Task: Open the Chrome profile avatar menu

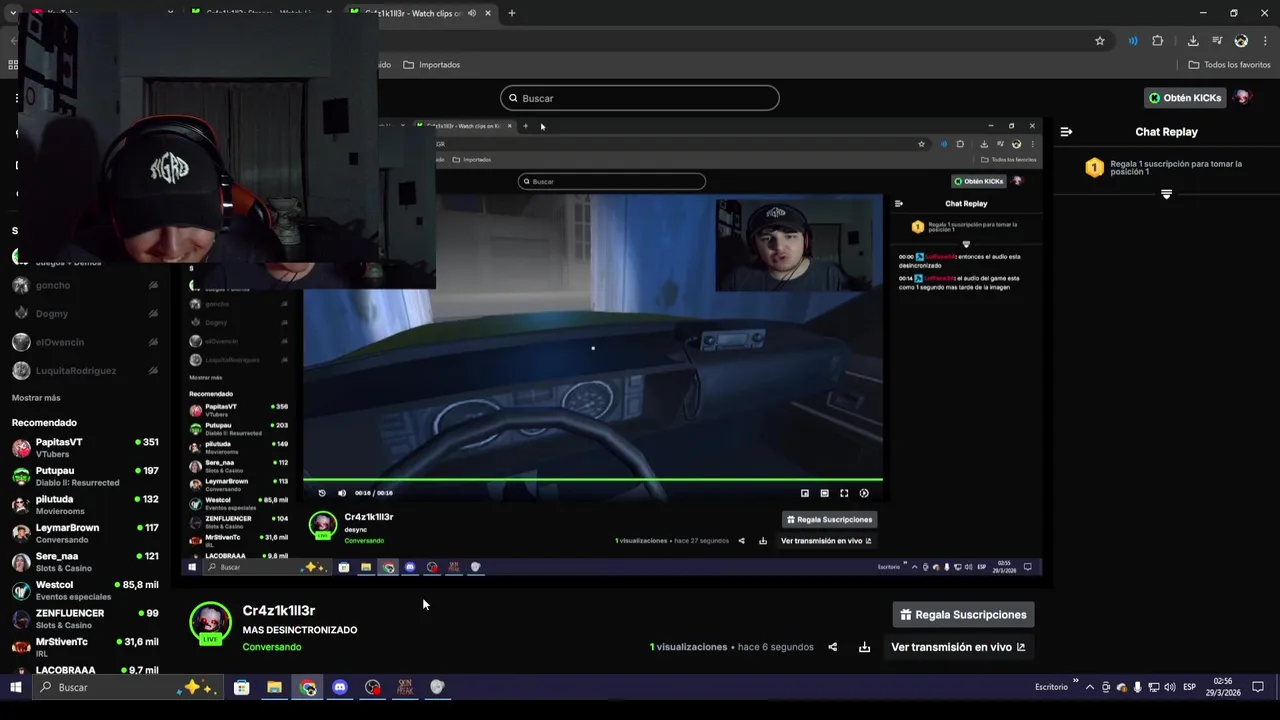Action: (x=1241, y=41)
